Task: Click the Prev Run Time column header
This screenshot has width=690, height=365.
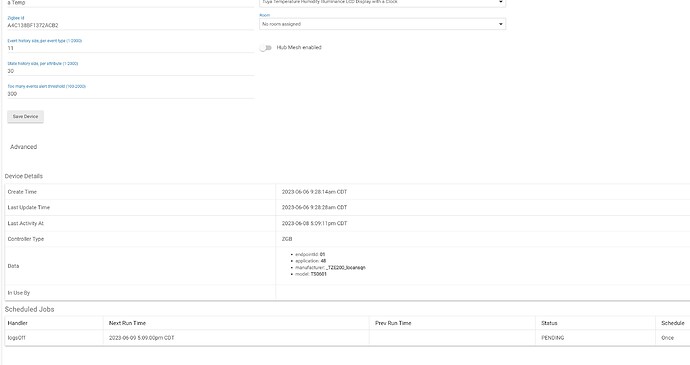Action: [393, 323]
